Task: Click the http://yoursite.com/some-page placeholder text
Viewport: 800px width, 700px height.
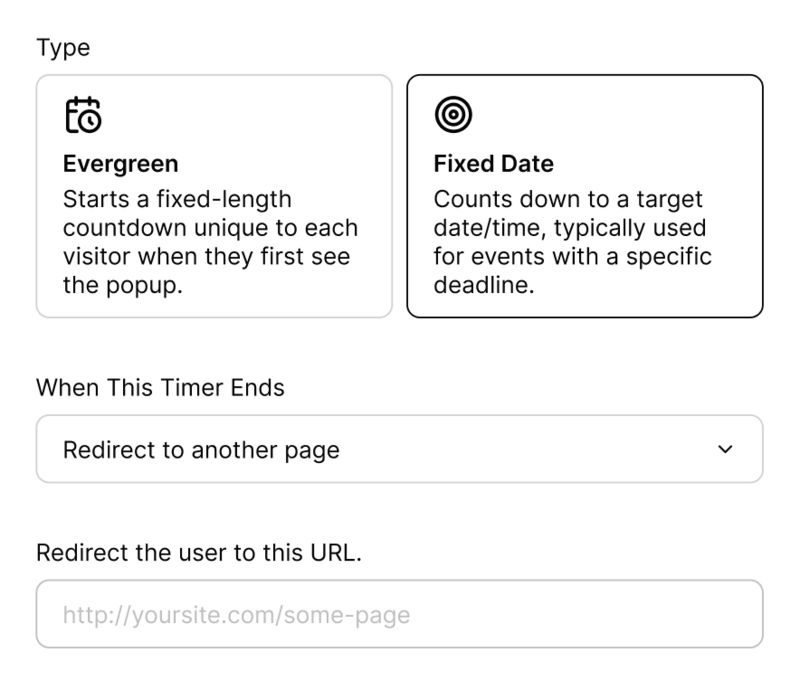Action: (236, 615)
